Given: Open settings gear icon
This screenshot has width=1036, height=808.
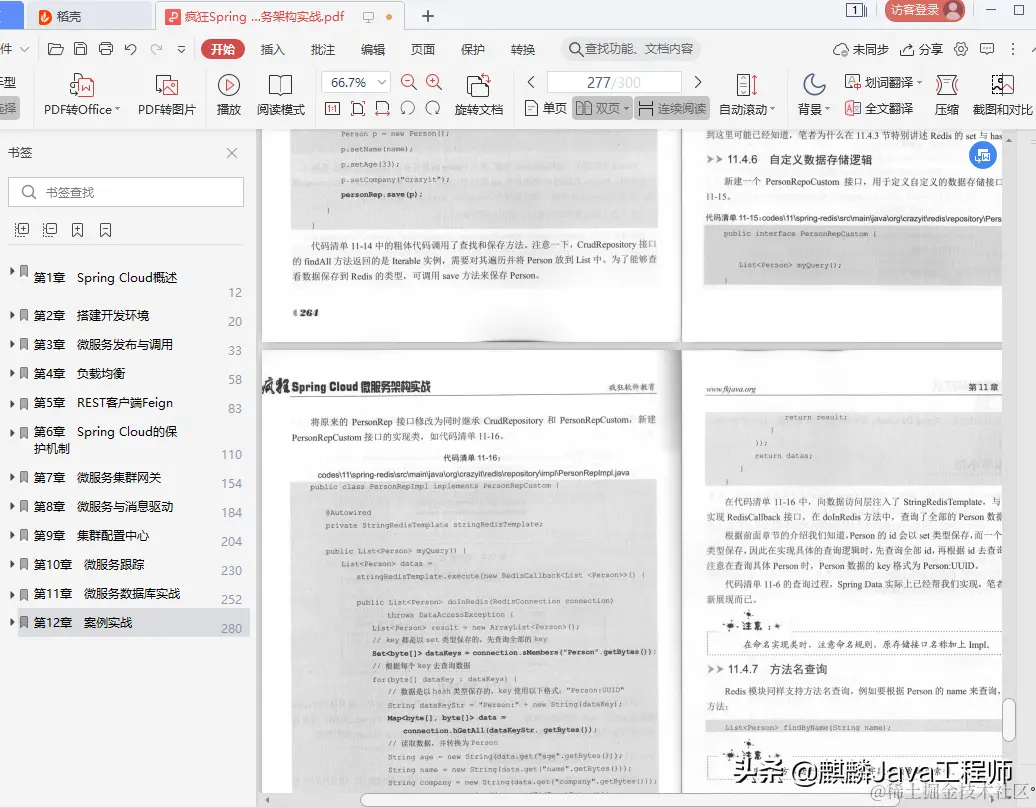Looking at the screenshot, I should [961, 49].
